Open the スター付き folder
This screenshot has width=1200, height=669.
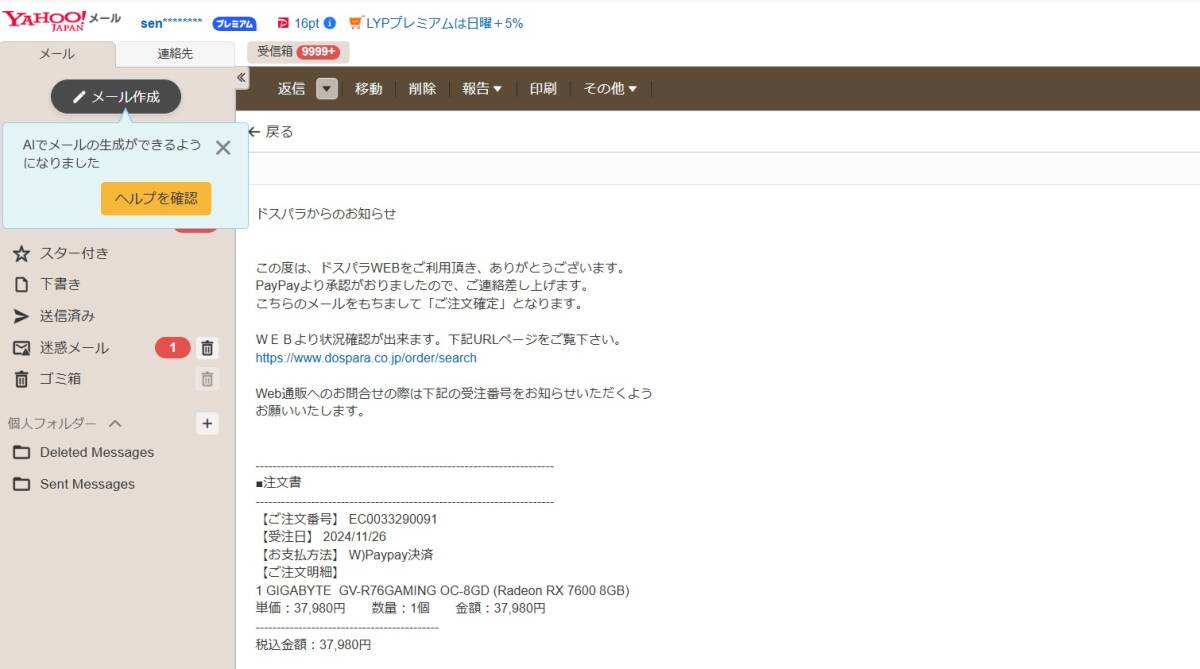75,253
